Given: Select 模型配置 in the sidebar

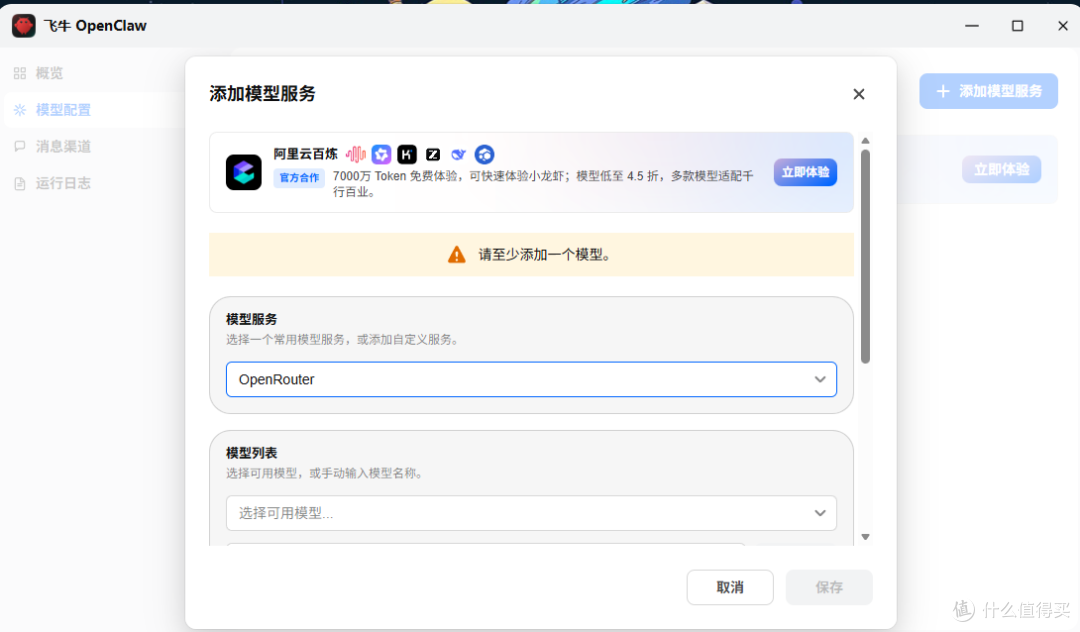Looking at the screenshot, I should point(92,109).
